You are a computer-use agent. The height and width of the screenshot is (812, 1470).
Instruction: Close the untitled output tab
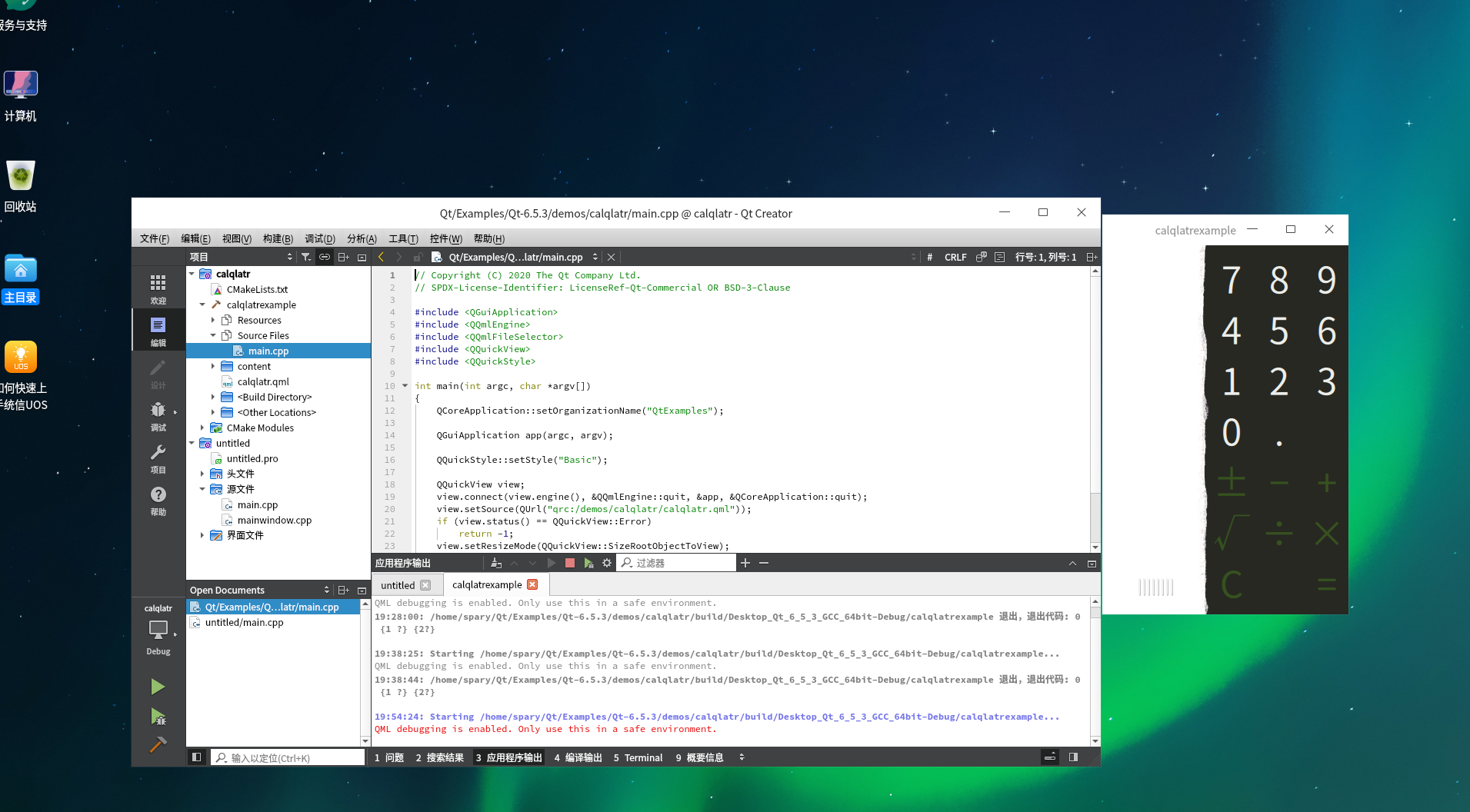tap(425, 585)
